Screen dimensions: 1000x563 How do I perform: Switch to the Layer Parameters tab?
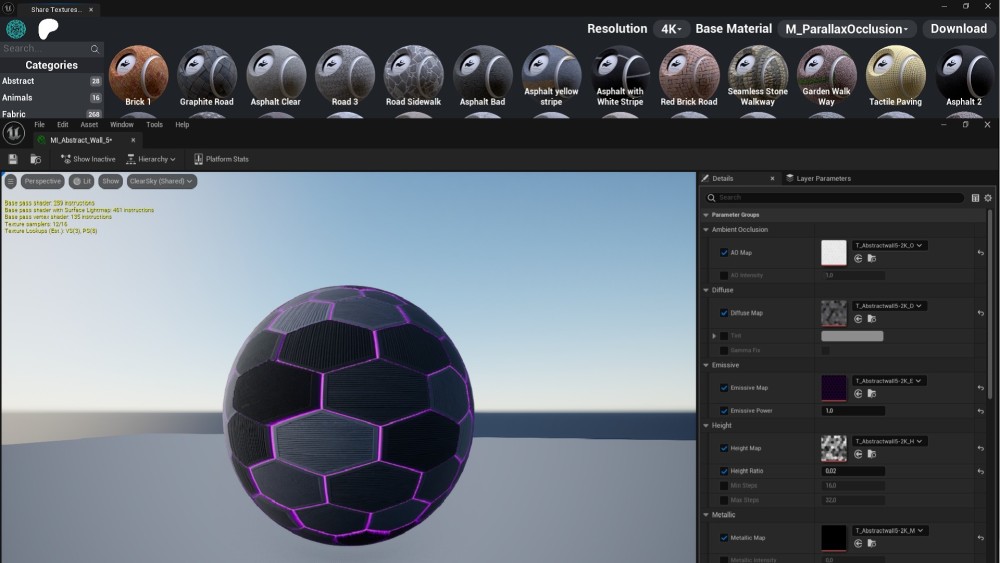coord(817,178)
